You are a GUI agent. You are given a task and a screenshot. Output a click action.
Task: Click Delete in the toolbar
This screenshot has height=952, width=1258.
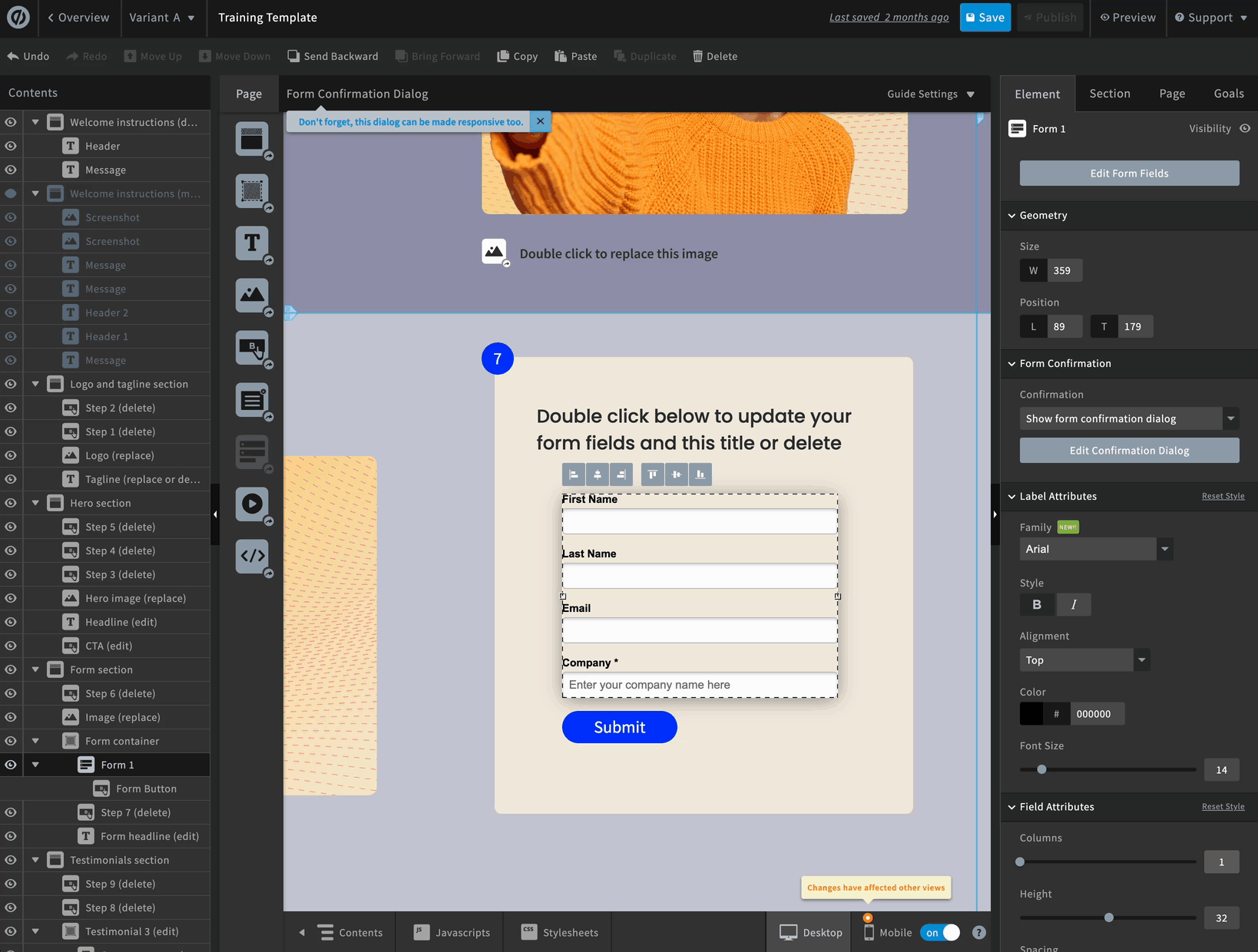point(715,56)
